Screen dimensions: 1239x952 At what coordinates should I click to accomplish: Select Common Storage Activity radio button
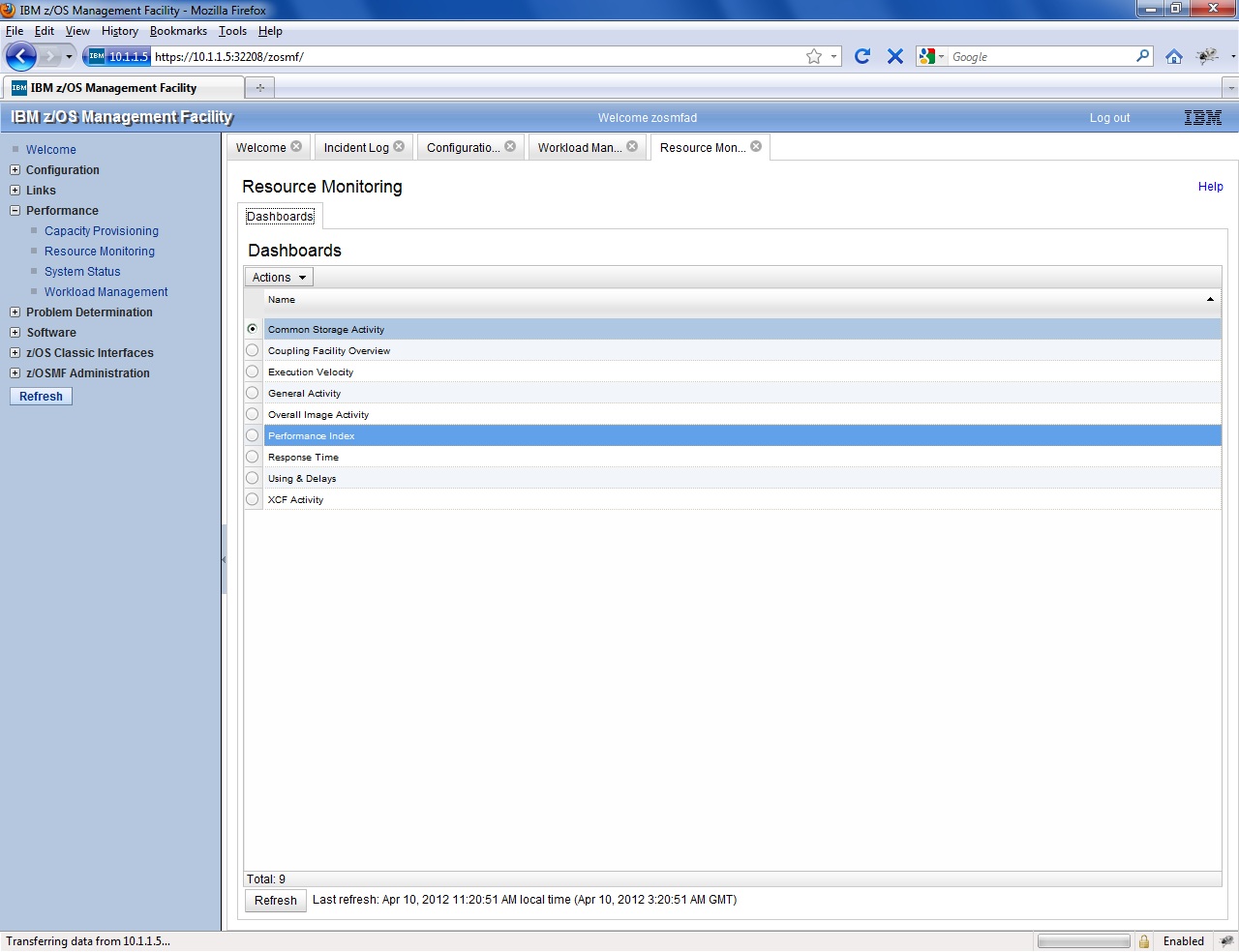pyautogui.click(x=253, y=329)
